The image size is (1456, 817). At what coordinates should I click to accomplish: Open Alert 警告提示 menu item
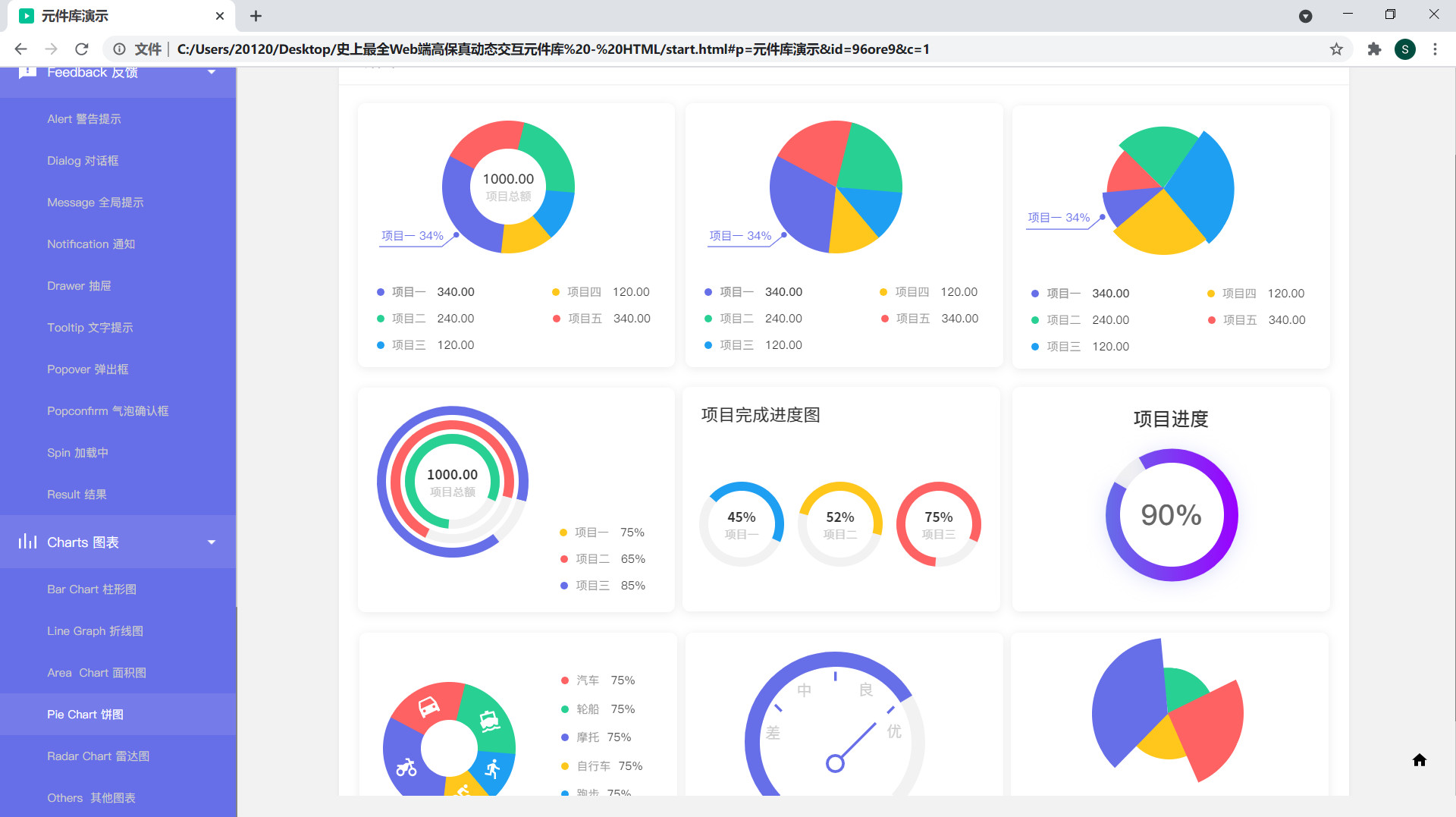tap(84, 119)
